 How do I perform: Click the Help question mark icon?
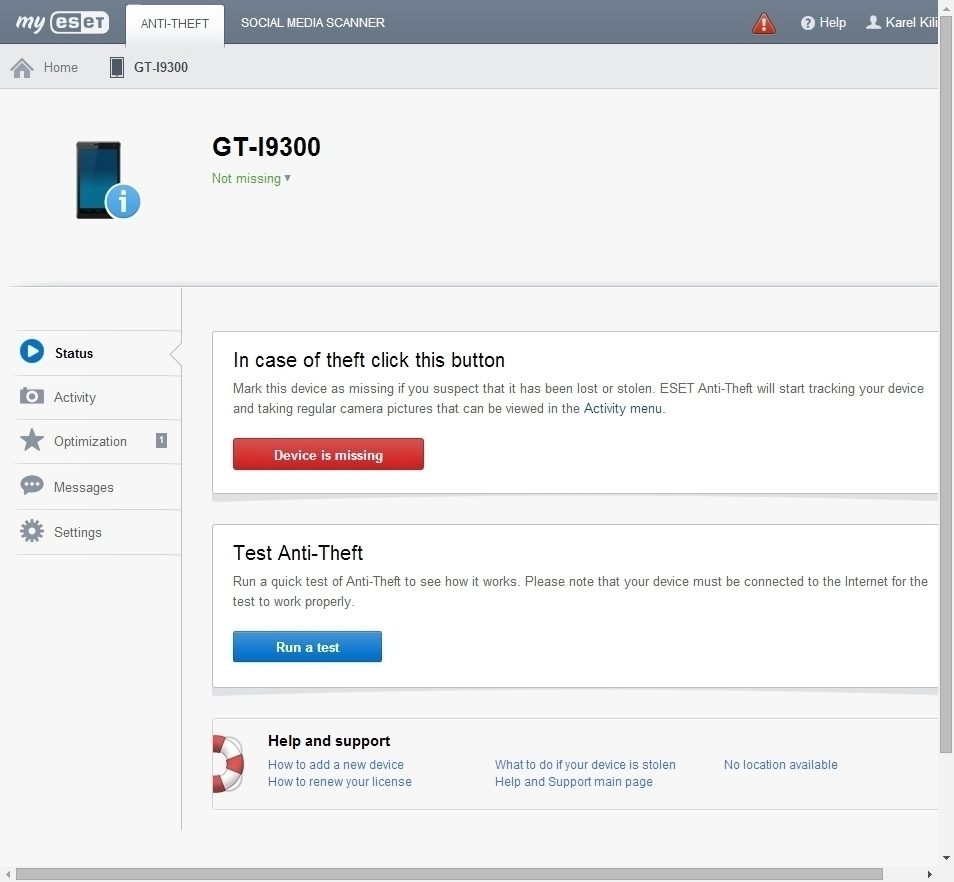click(x=807, y=23)
